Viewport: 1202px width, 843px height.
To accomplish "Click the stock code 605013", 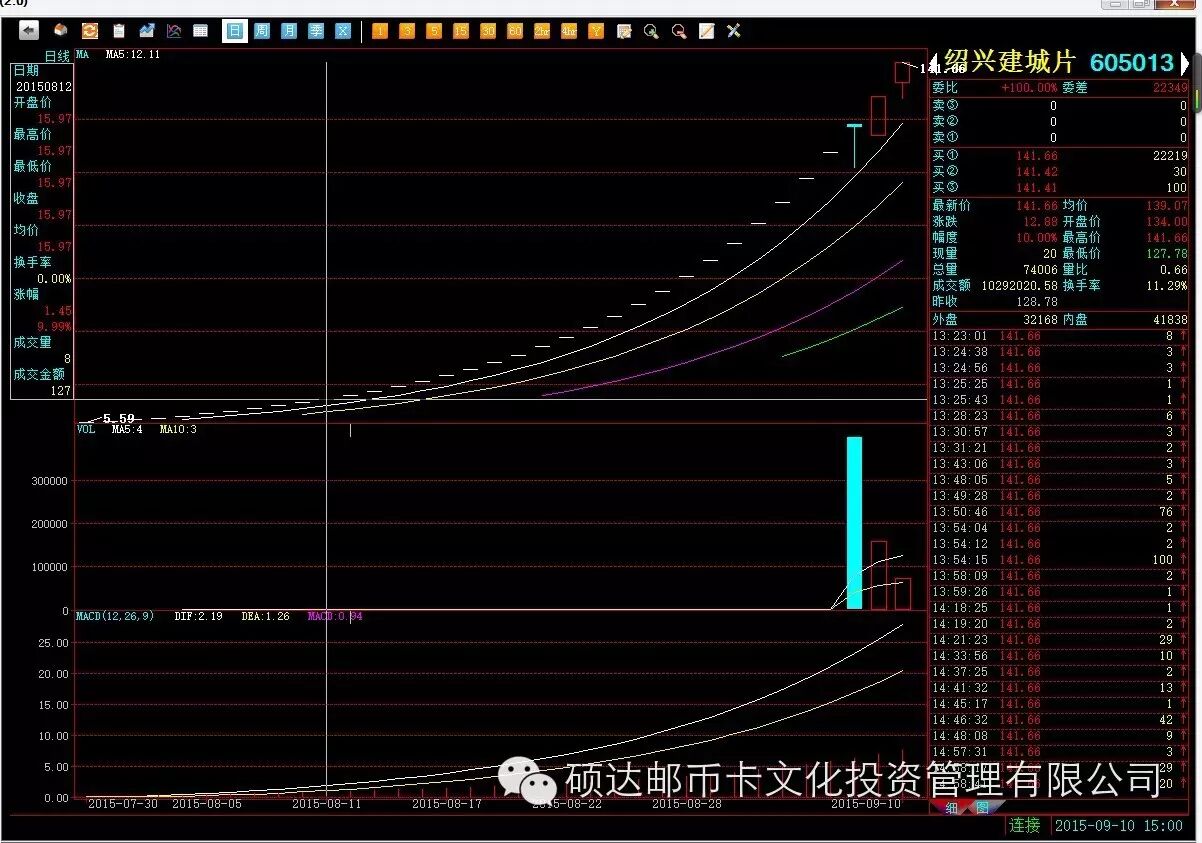I will 1131,63.
